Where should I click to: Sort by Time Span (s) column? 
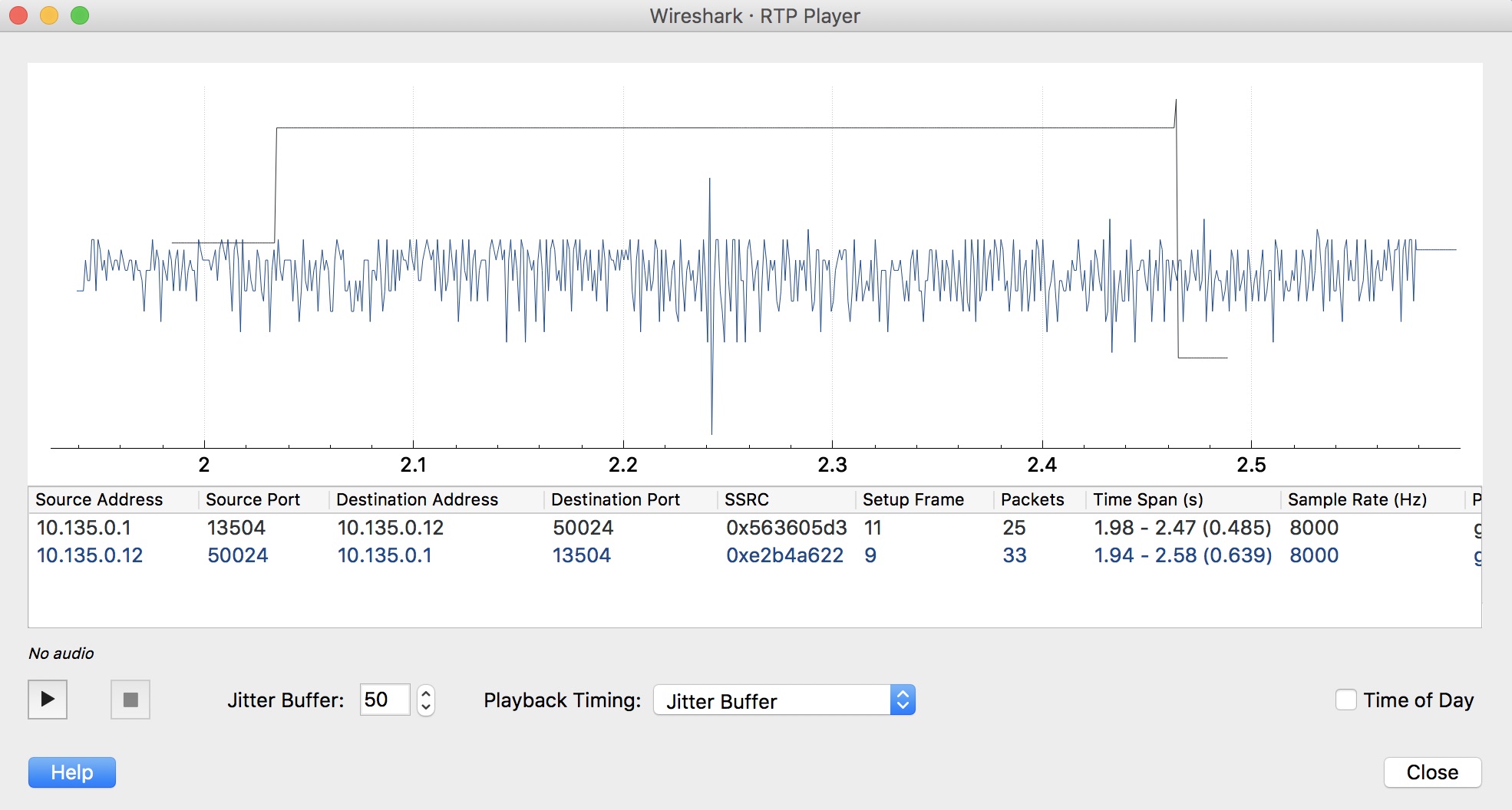click(1147, 499)
